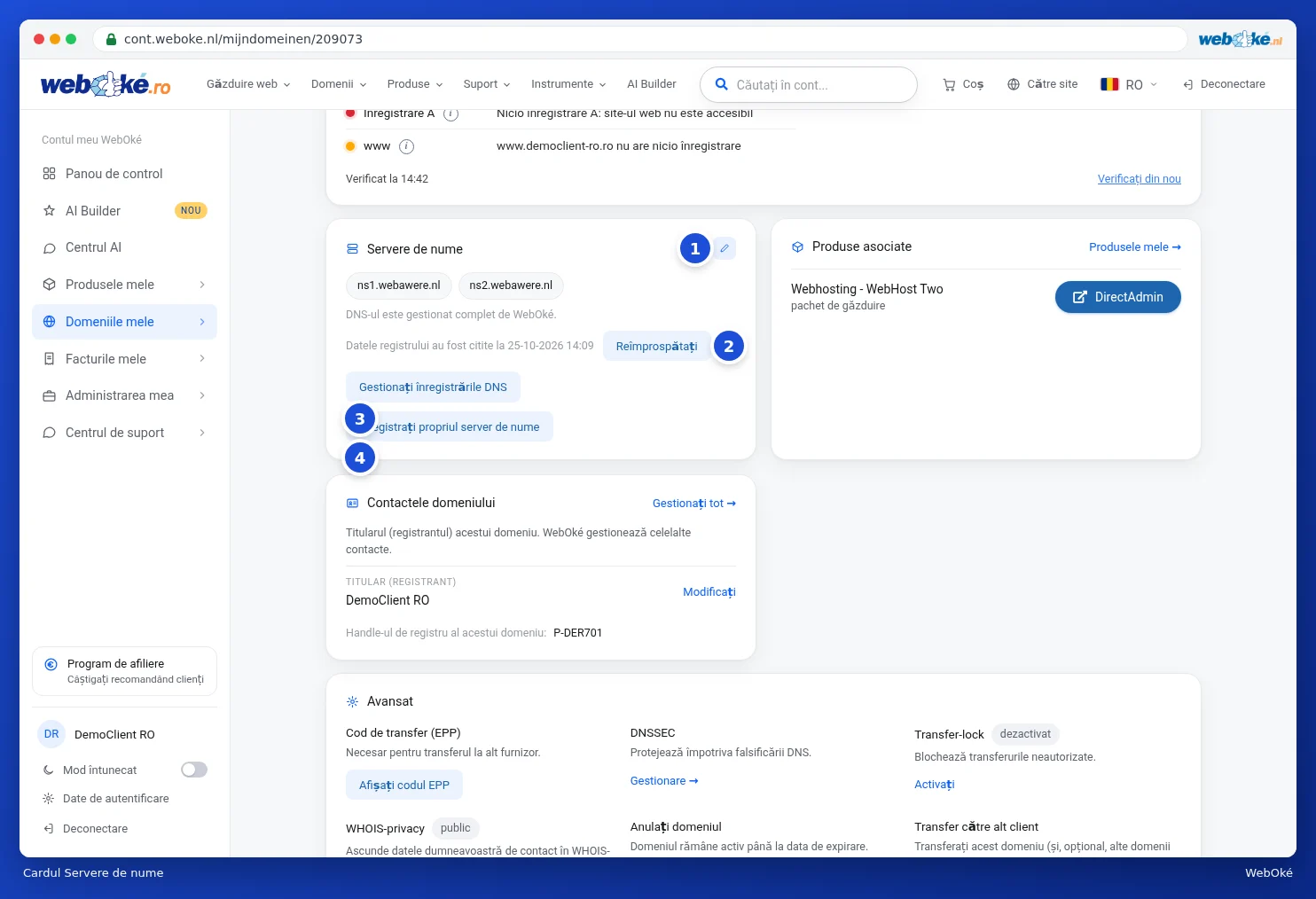The width and height of the screenshot is (1316, 899).
Task: Open the Produse menu
Action: click(414, 84)
